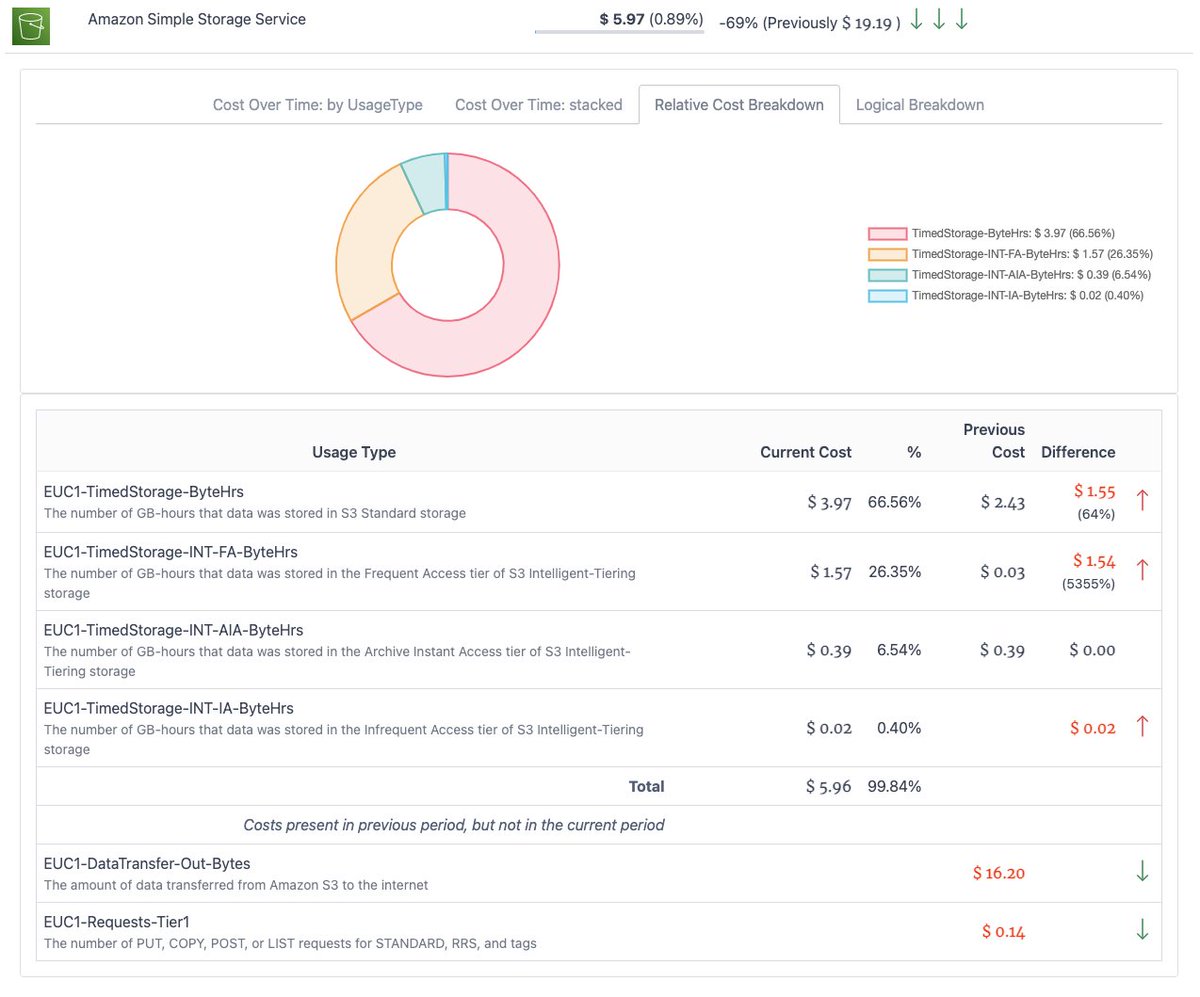Switch to Cost Over Time: stacked tab
Viewport: 1200px width, 997px height.
[539, 104]
